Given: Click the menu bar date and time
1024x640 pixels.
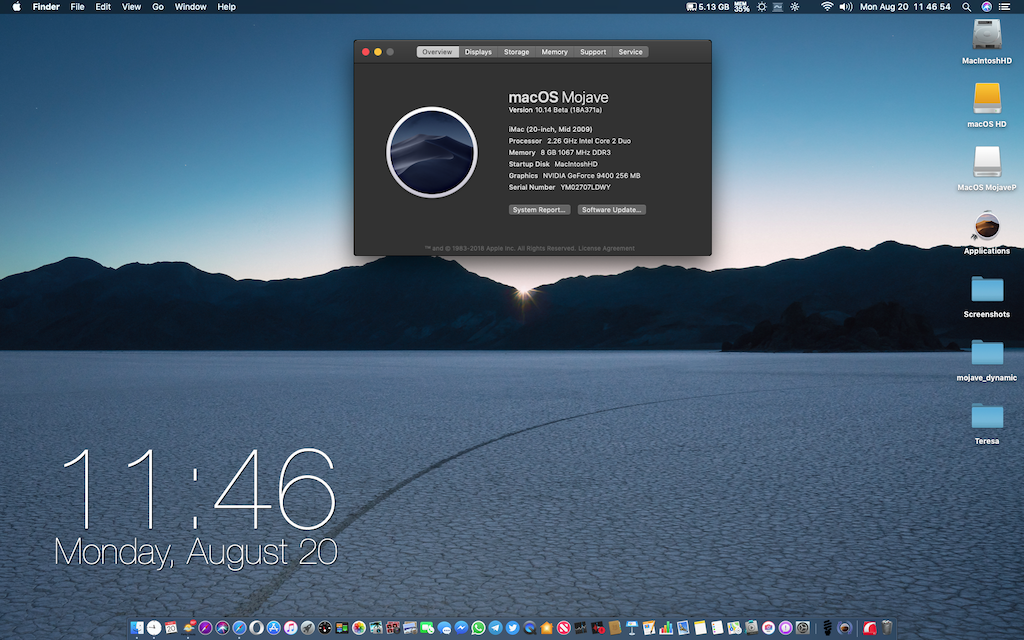Looking at the screenshot, I should click(905, 7).
